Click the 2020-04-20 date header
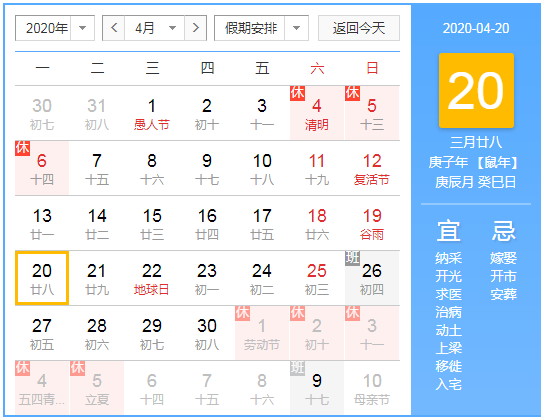543x420 pixels. pos(476,28)
